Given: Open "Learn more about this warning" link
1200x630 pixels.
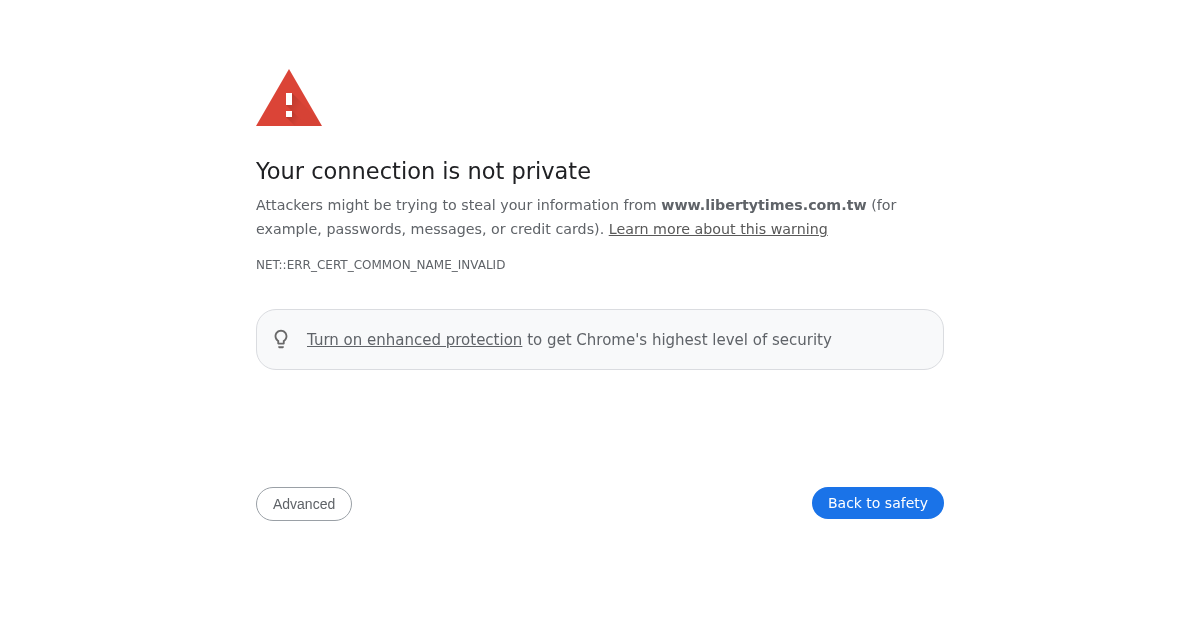Looking at the screenshot, I should click(718, 229).
